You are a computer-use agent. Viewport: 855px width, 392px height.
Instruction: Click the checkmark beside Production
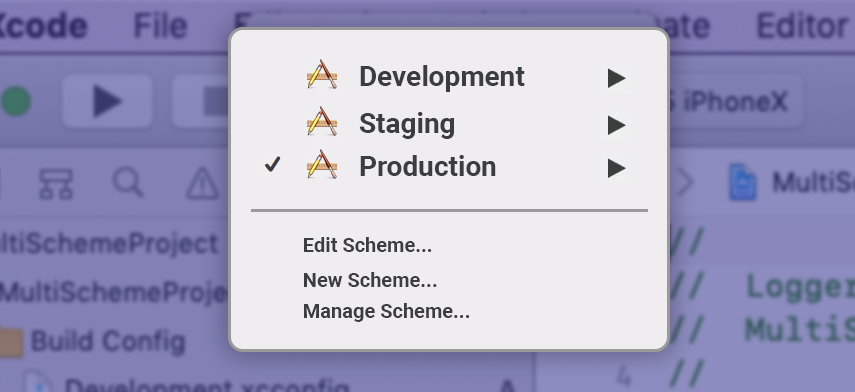tap(272, 164)
